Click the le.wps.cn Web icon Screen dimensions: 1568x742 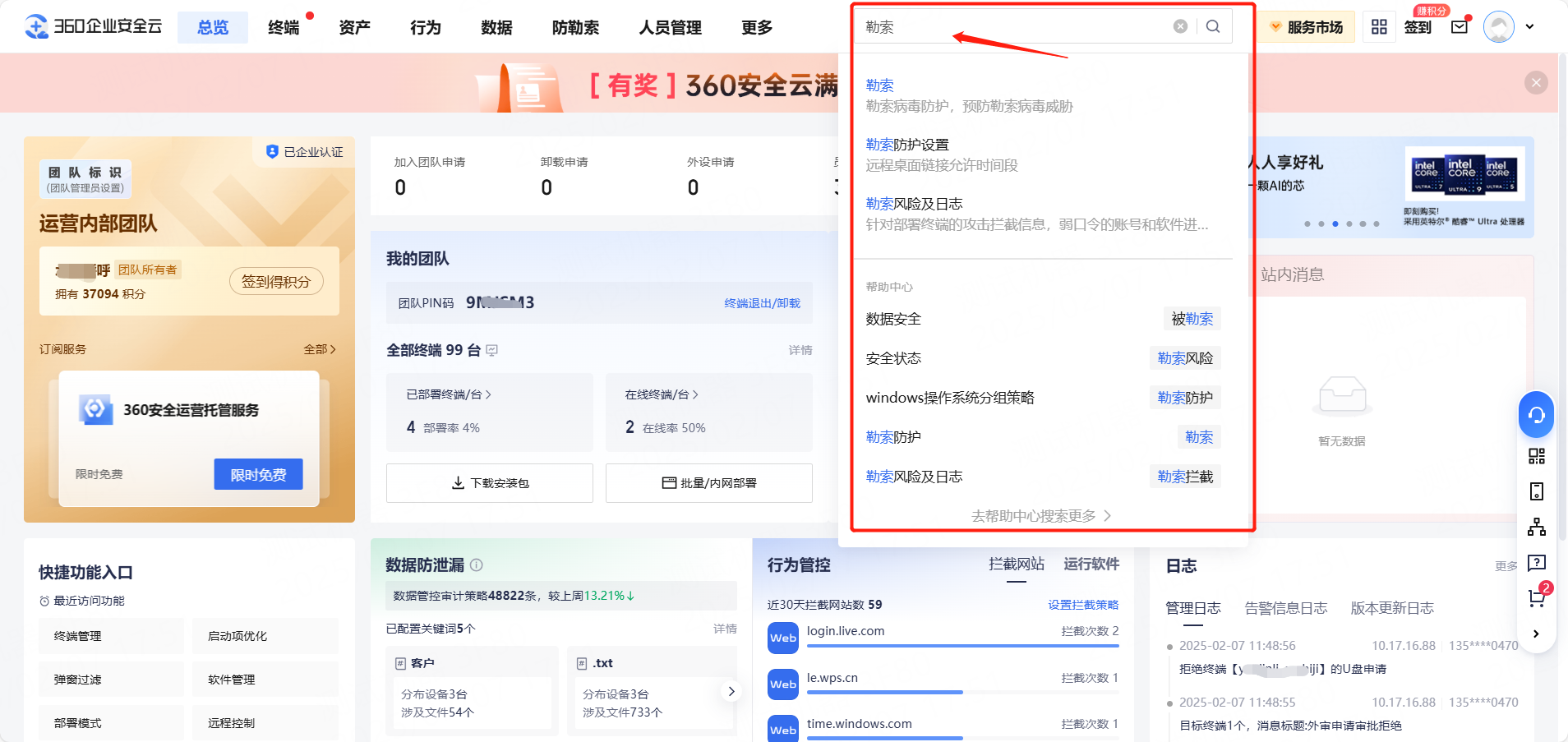tap(782, 684)
